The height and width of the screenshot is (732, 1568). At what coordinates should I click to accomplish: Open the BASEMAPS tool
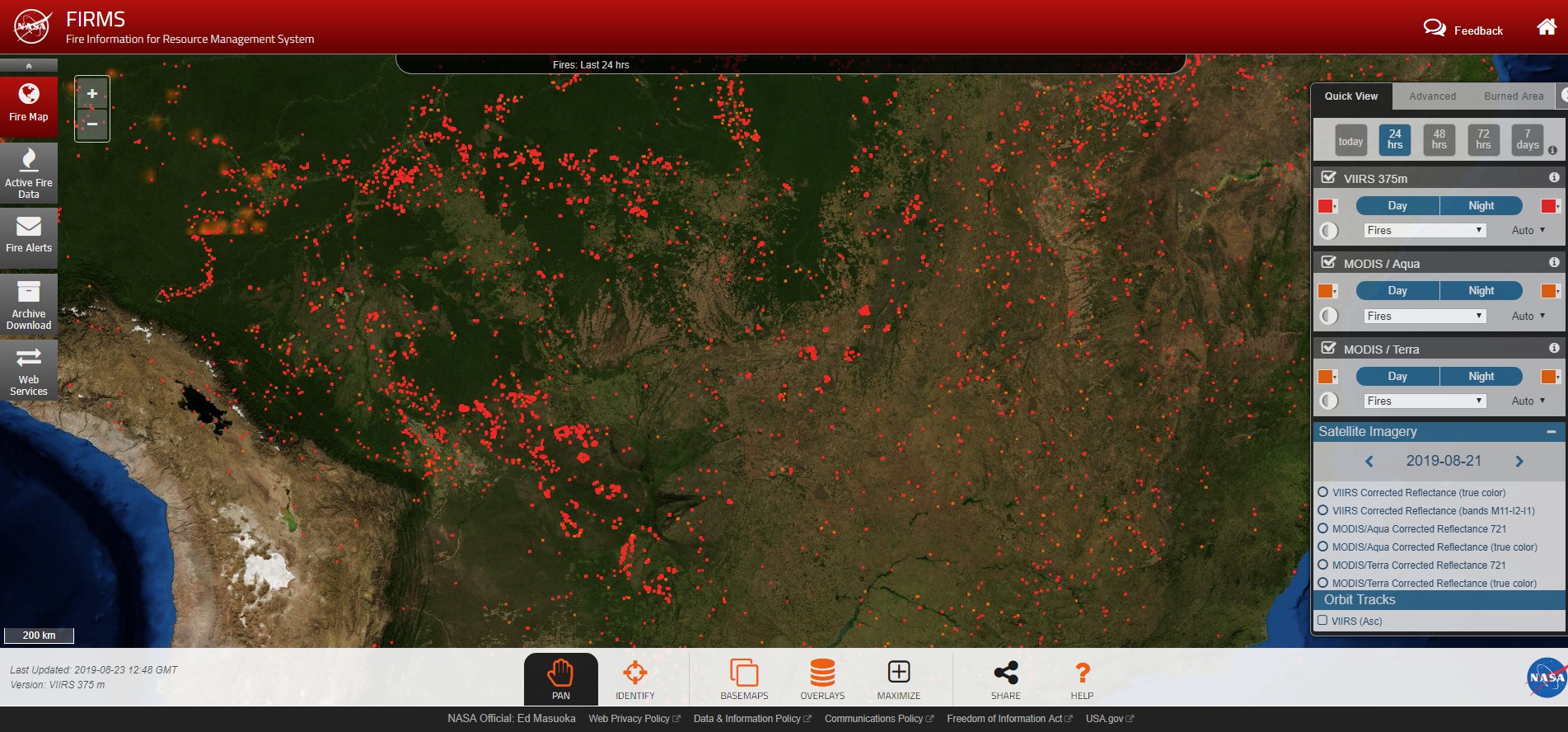pyautogui.click(x=744, y=679)
